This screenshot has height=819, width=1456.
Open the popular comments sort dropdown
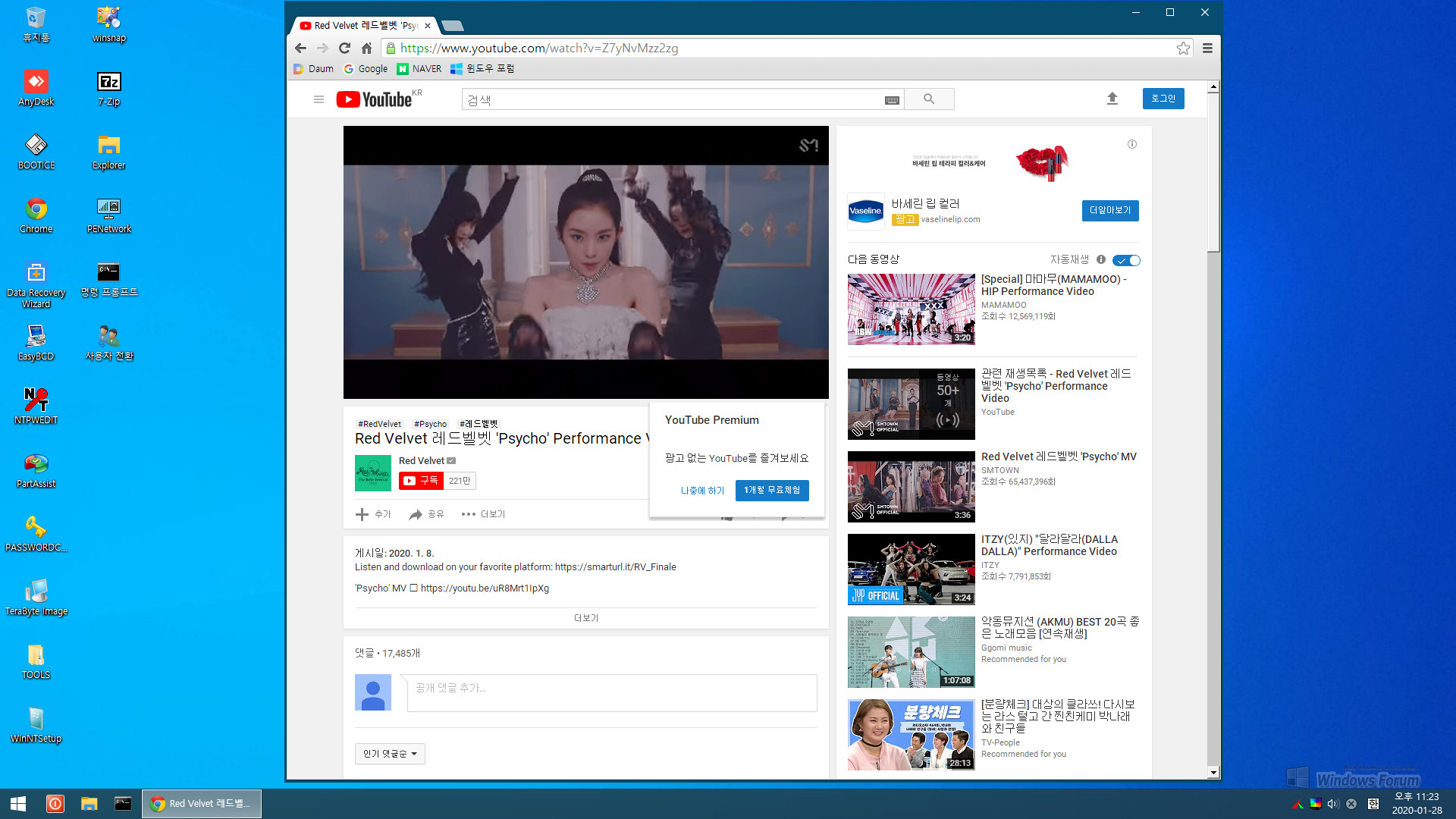point(390,754)
